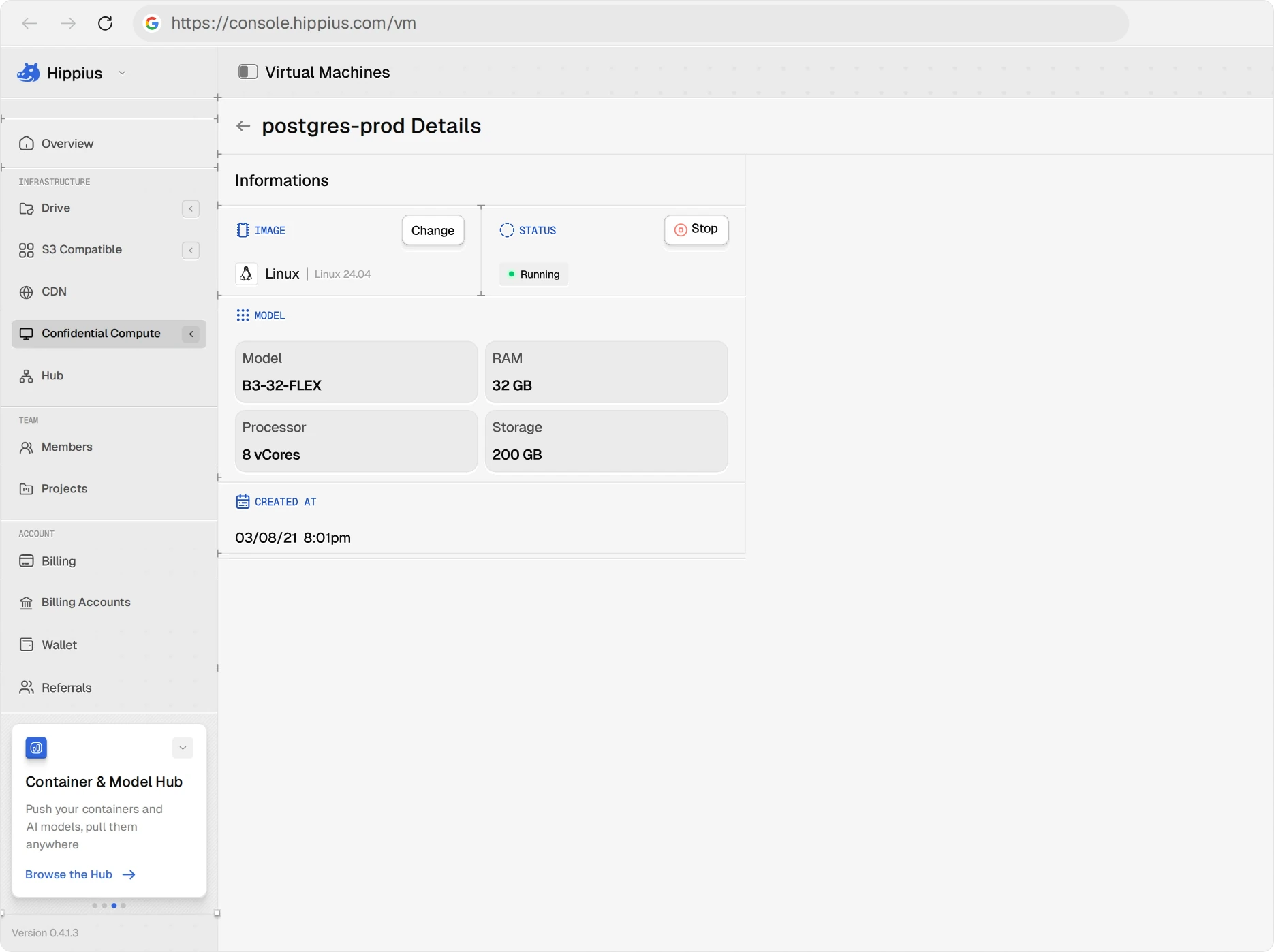Go back using the arrow beside postgres-prod Details
The height and width of the screenshot is (952, 1274).
pyautogui.click(x=243, y=126)
